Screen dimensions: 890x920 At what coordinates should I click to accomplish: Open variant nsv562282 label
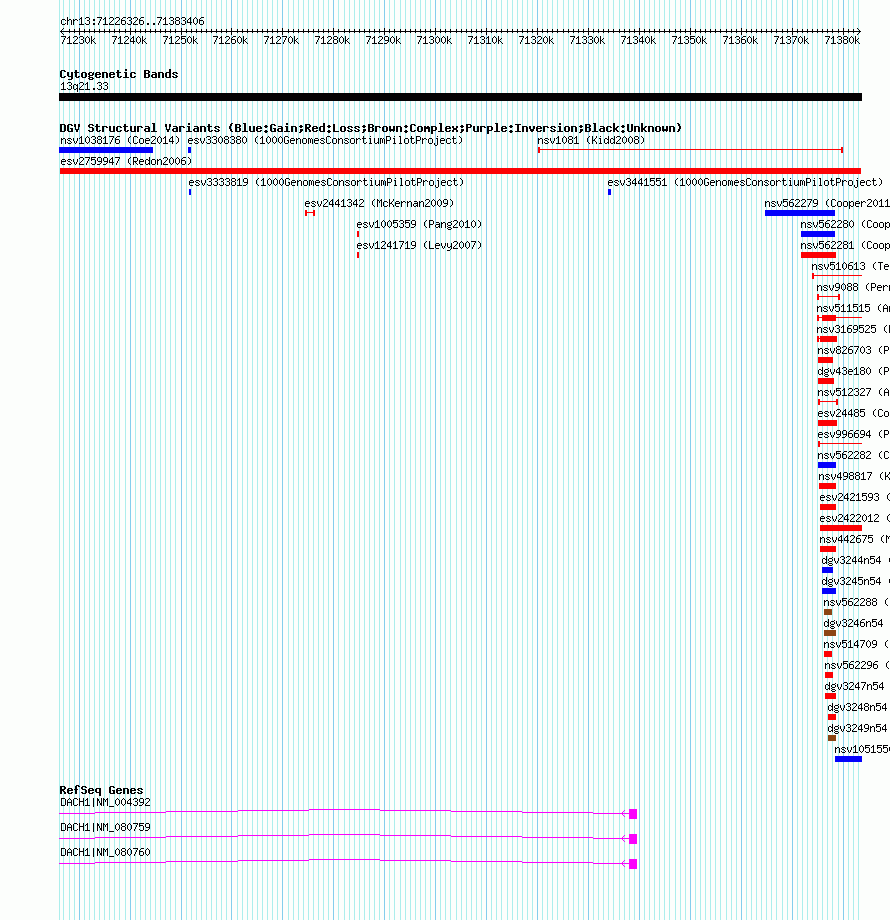(854, 455)
